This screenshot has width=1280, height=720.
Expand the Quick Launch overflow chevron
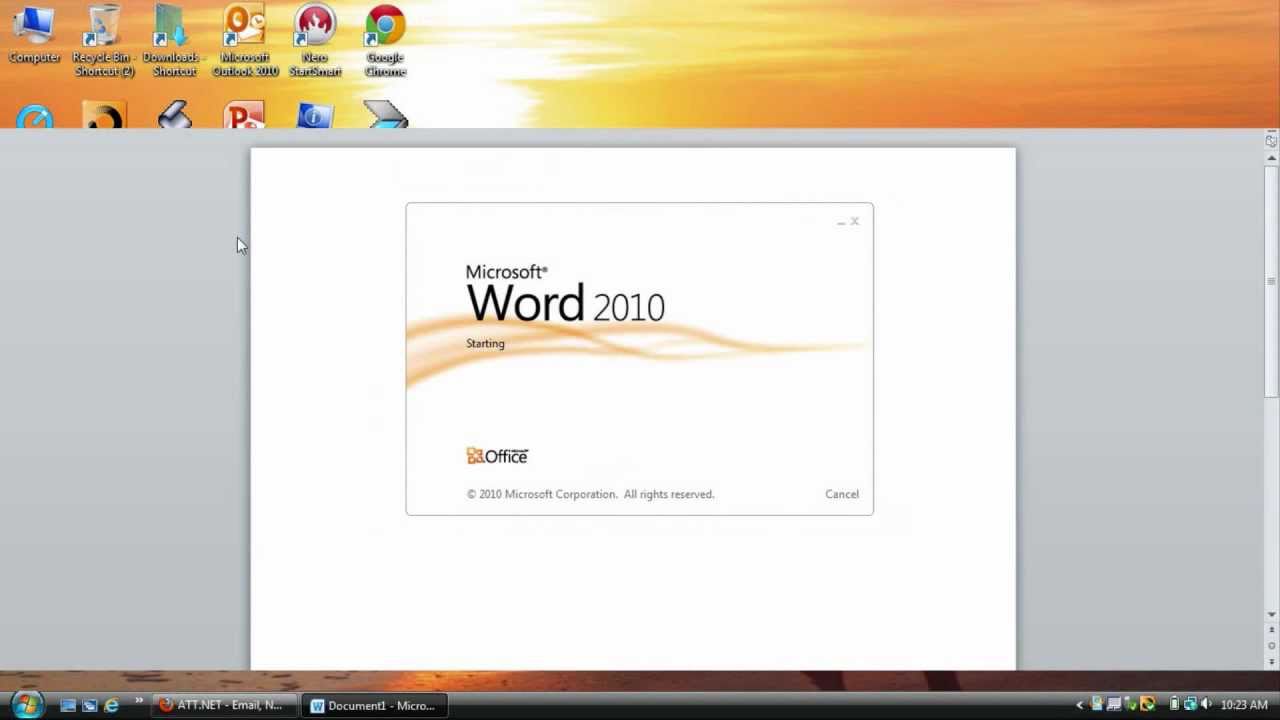(x=138, y=700)
